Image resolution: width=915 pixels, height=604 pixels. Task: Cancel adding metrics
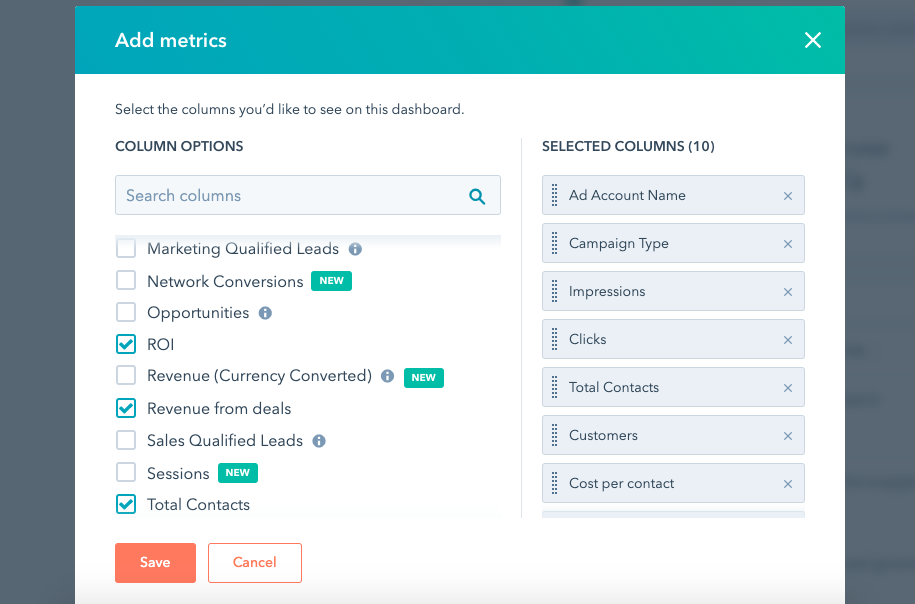click(255, 563)
